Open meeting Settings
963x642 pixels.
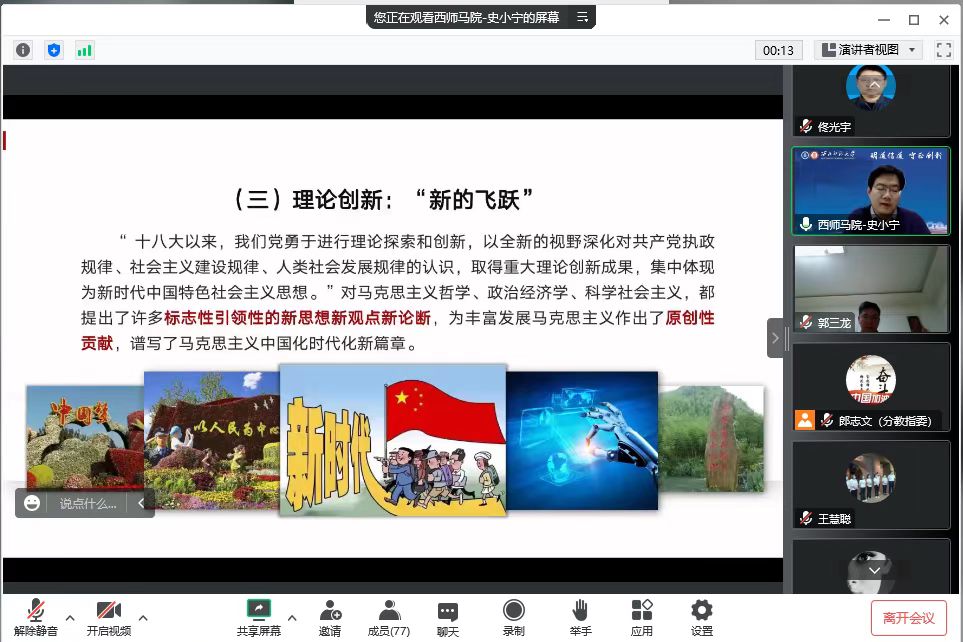(x=702, y=617)
